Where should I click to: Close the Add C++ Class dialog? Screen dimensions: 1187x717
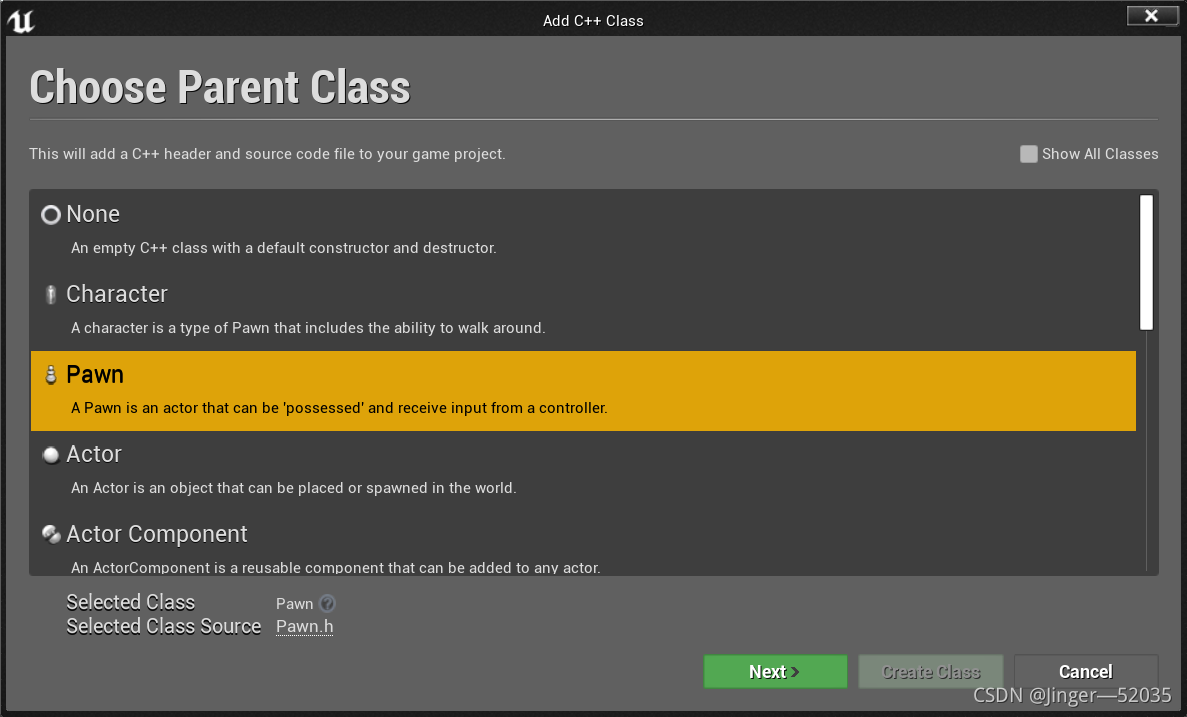tap(1151, 15)
